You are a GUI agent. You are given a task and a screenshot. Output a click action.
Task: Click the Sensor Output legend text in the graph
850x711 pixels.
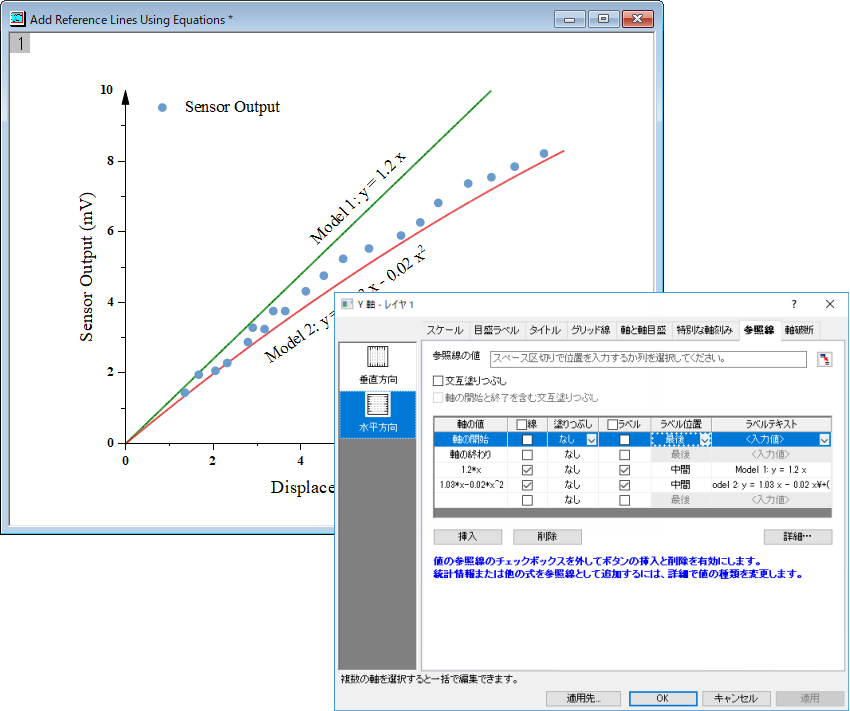click(232, 107)
